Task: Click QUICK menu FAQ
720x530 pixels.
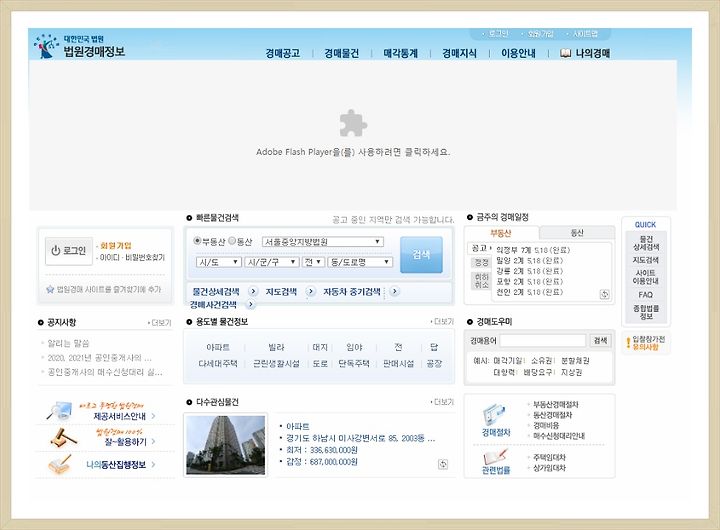Action: point(646,294)
